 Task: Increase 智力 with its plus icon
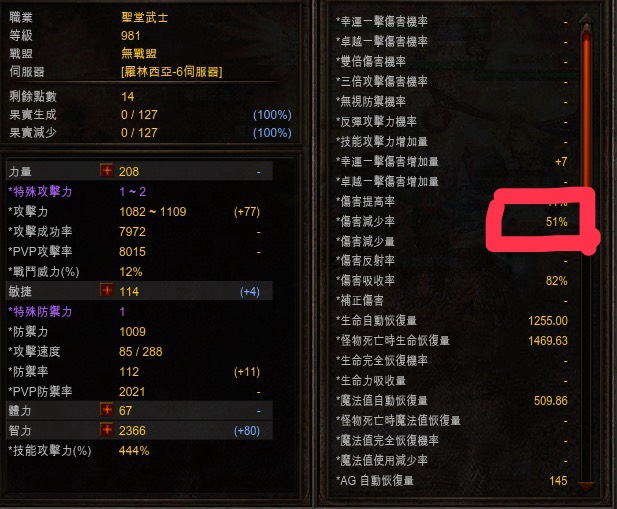pyautogui.click(x=106, y=430)
